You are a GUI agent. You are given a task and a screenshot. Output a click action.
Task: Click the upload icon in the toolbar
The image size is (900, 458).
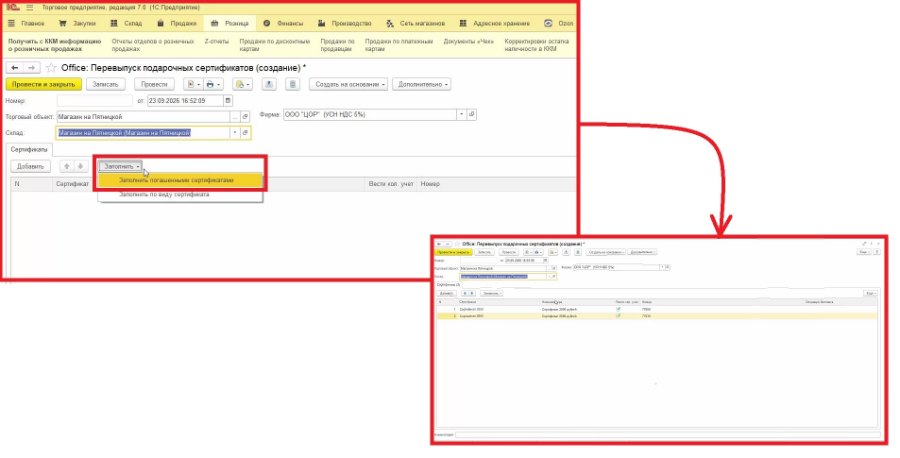[x=269, y=84]
